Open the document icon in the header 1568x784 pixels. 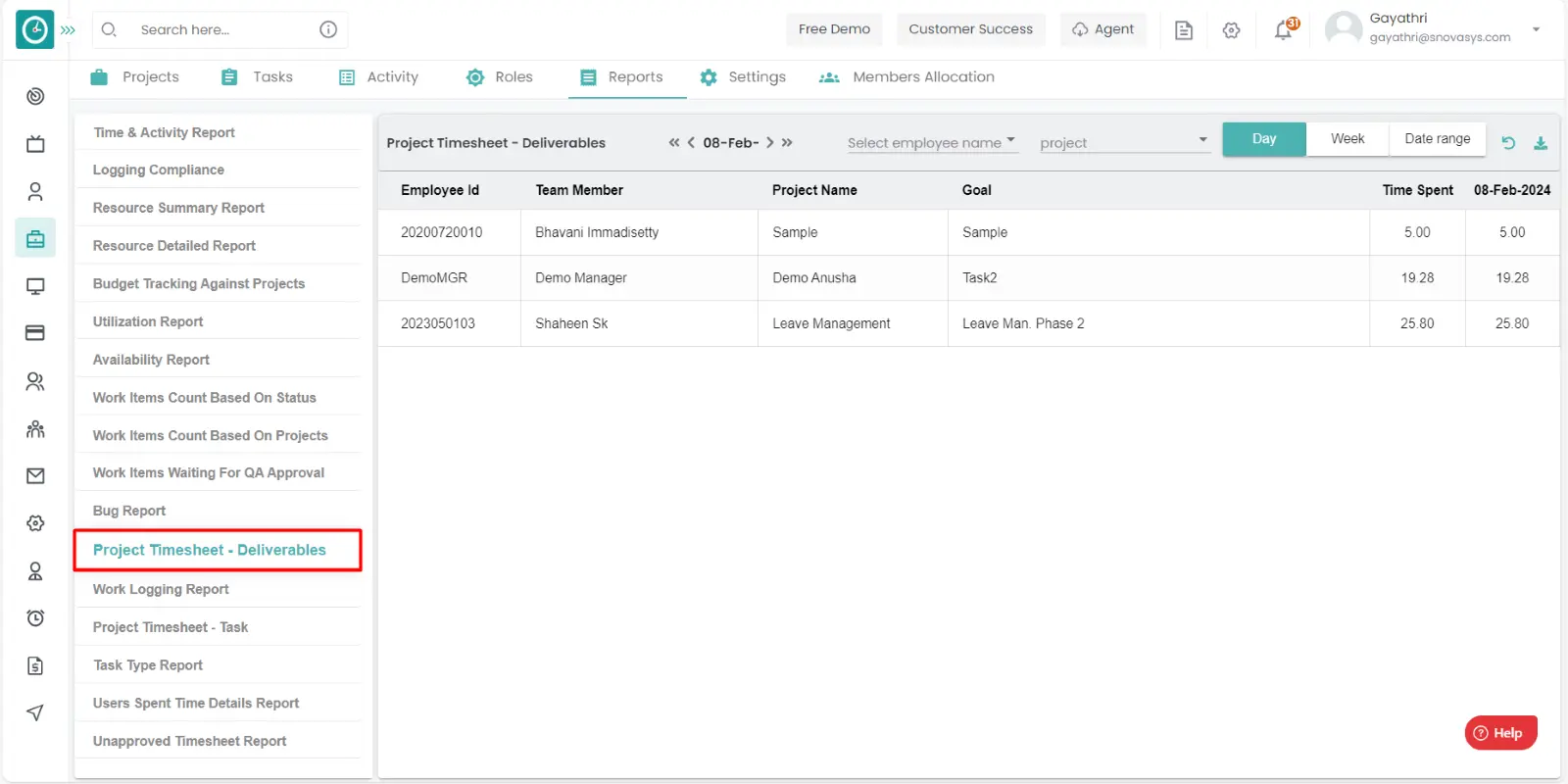click(x=1184, y=30)
